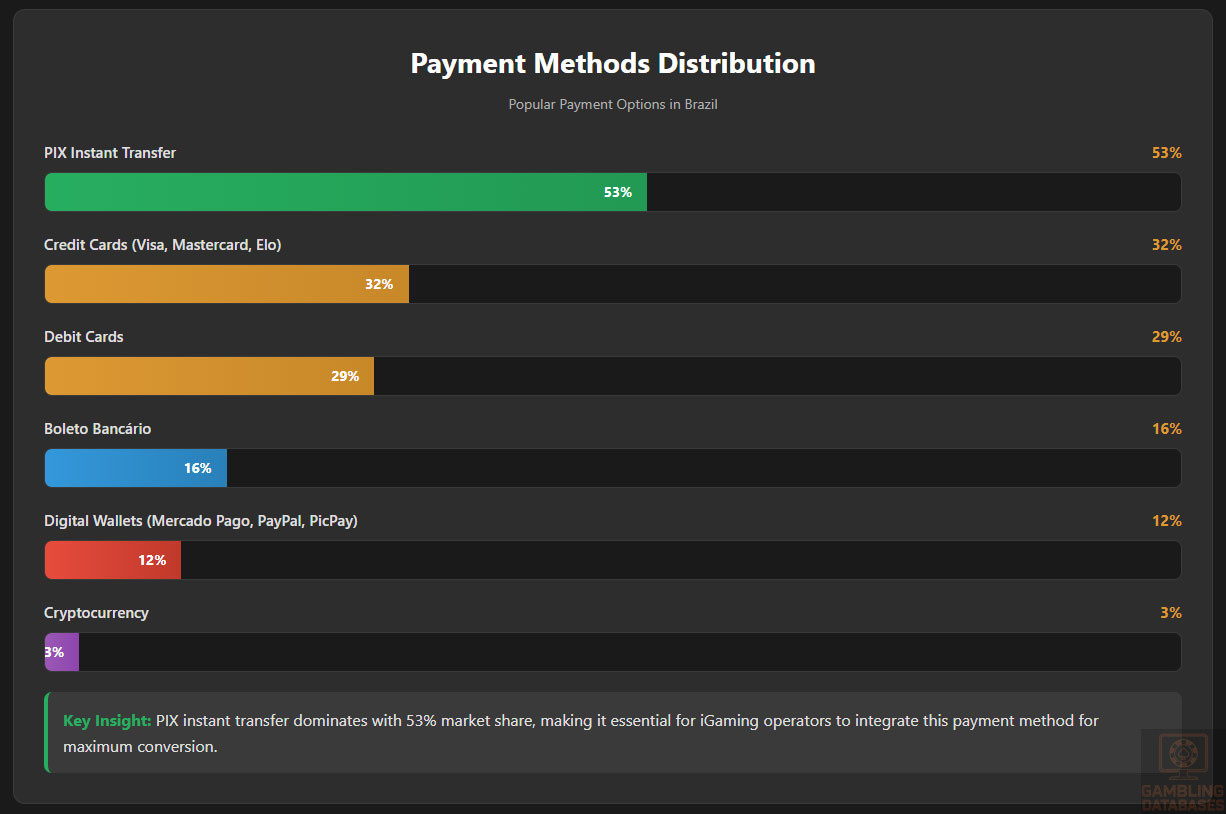Click the "Popular Payment Options in Brazil" subtitle

click(x=613, y=104)
